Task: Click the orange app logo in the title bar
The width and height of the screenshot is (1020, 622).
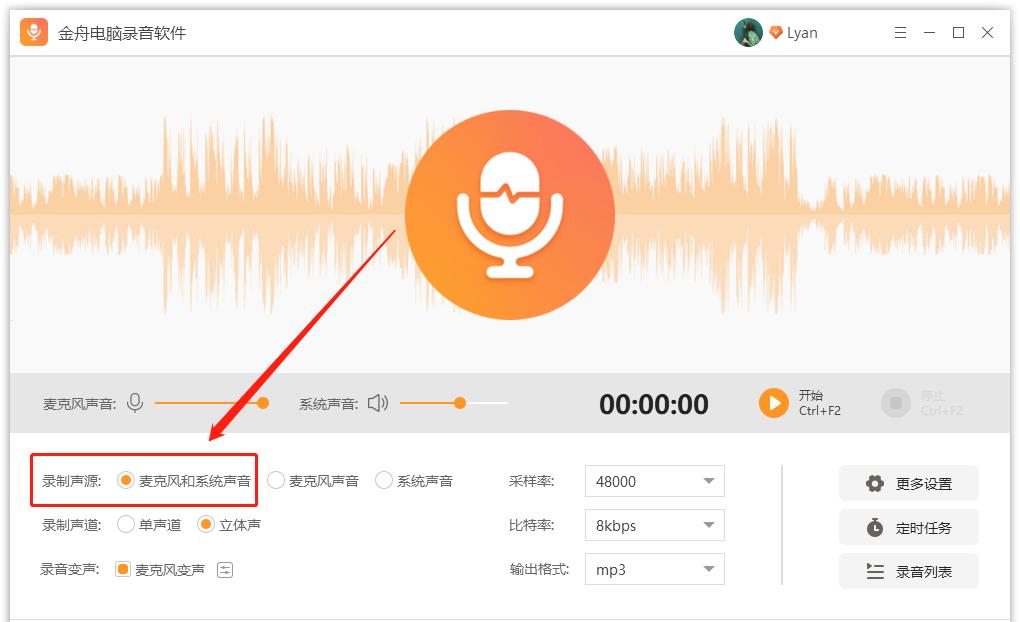Action: [x=35, y=31]
